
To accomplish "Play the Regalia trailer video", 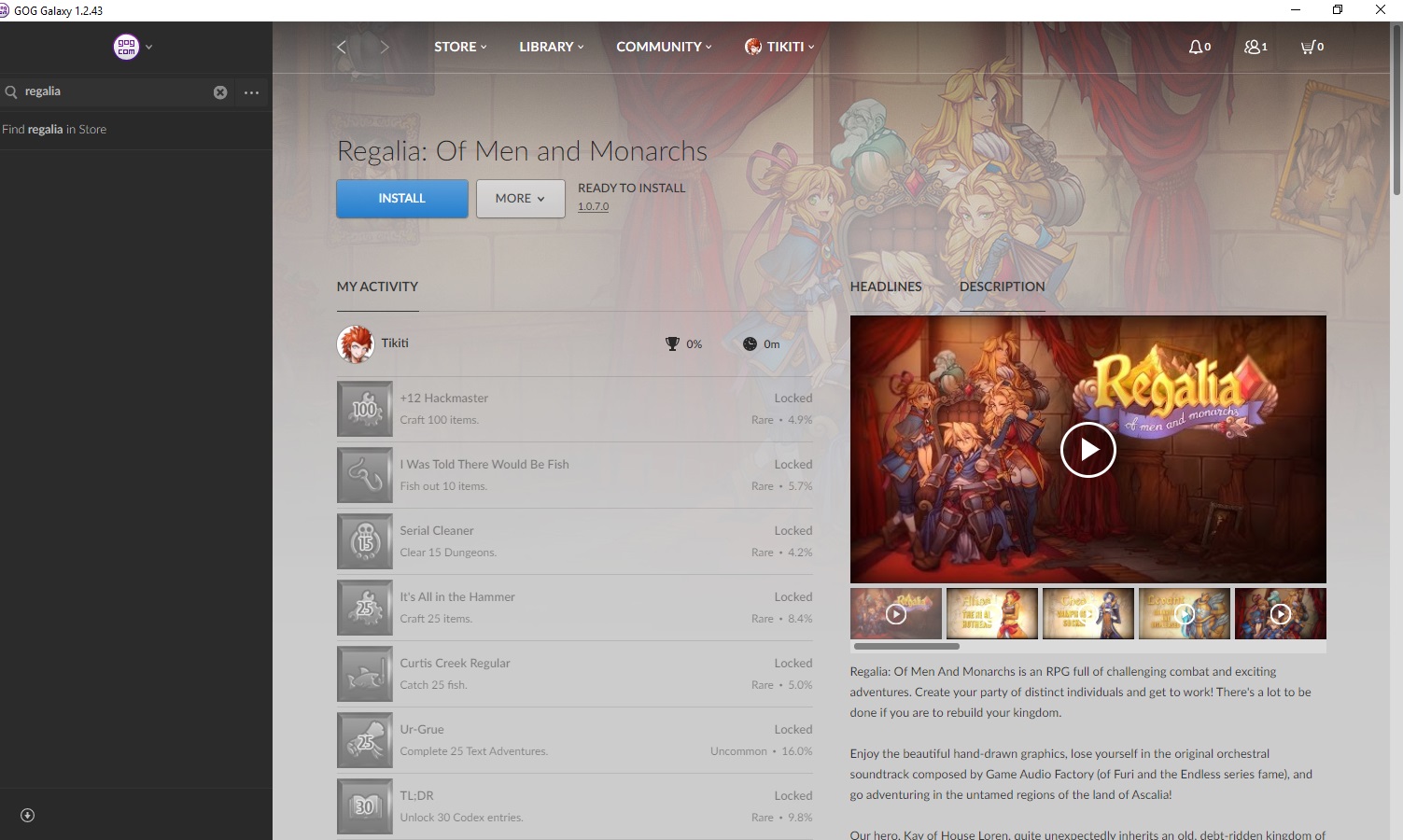I will (1088, 450).
